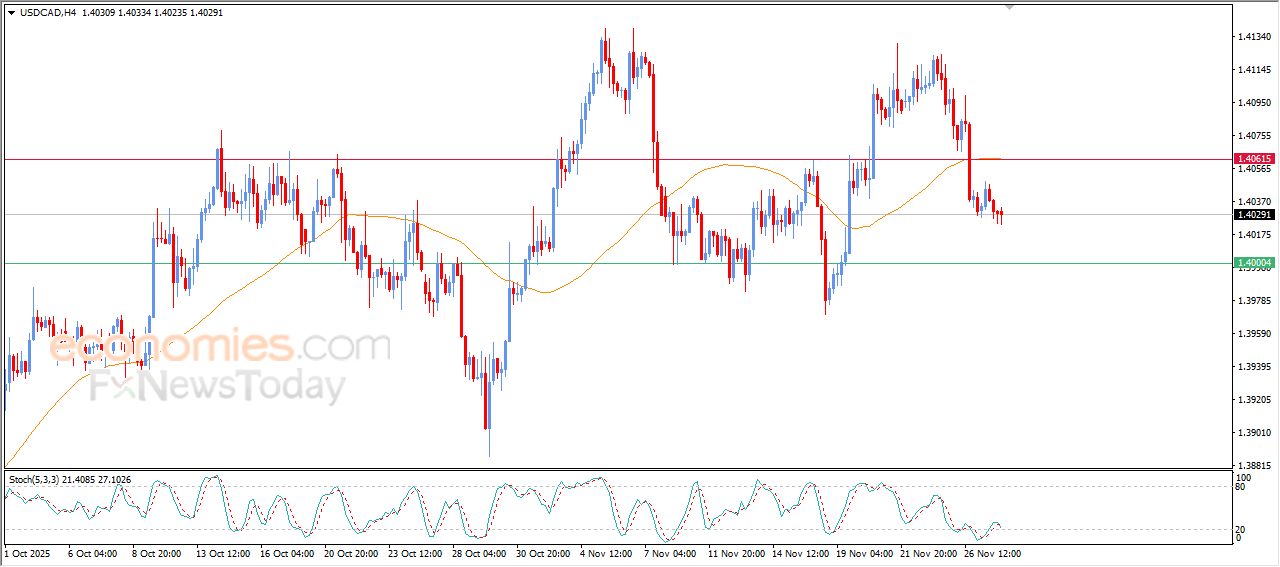
Task: Click the green 1.40004 price tag
Action: coord(1254,263)
